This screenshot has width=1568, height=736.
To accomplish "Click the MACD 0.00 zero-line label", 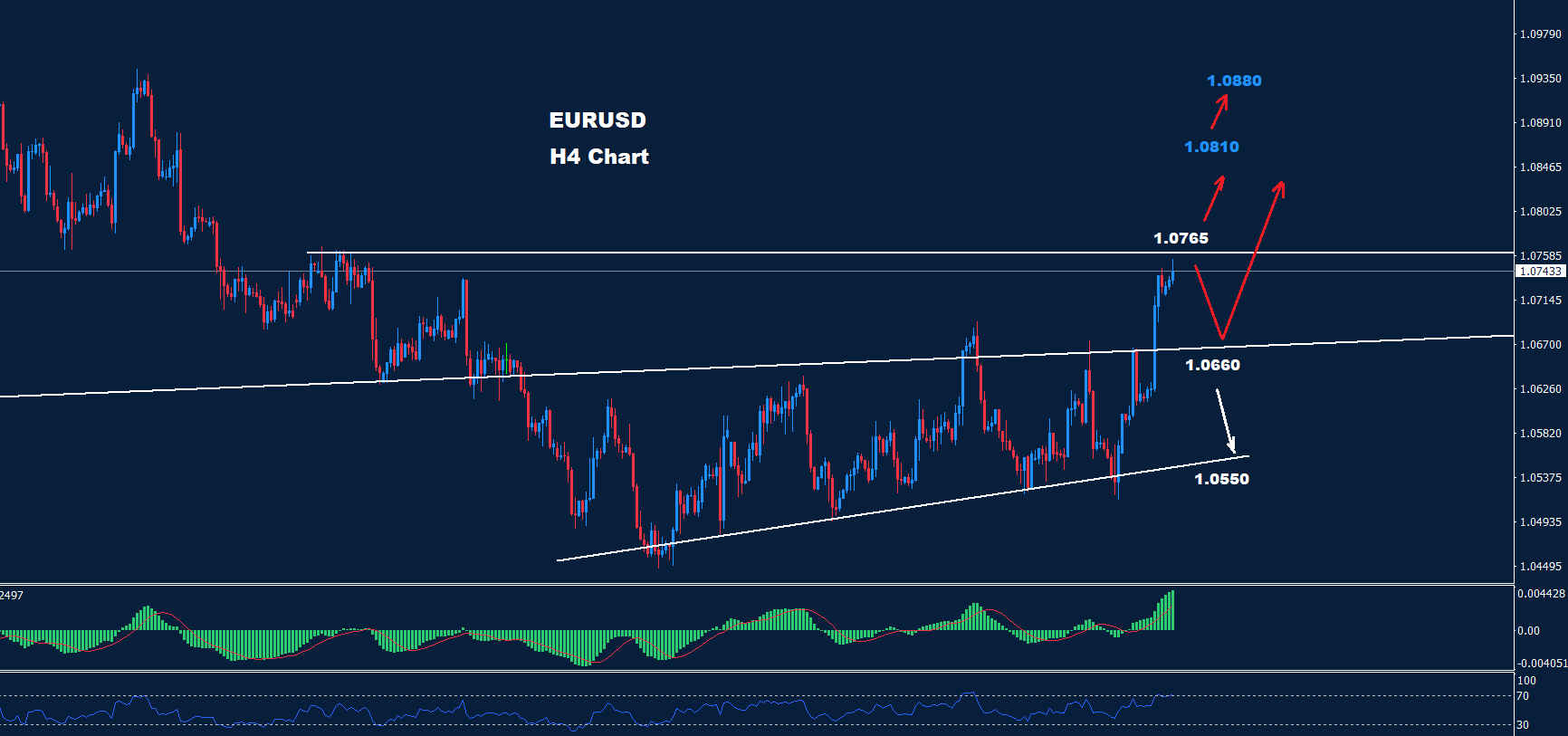I will coord(1528,631).
